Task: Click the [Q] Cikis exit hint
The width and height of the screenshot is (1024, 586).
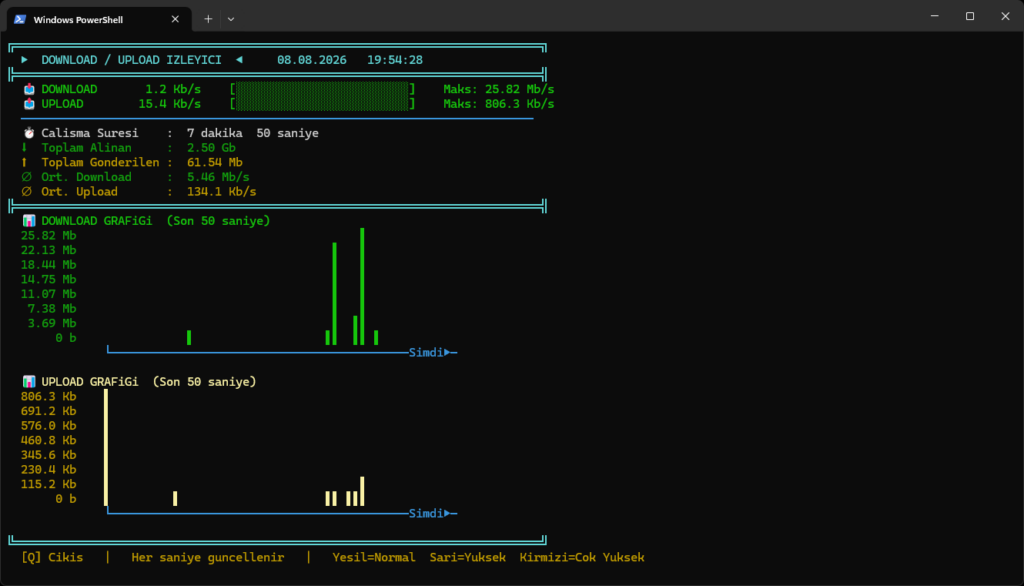Action: tap(52, 558)
